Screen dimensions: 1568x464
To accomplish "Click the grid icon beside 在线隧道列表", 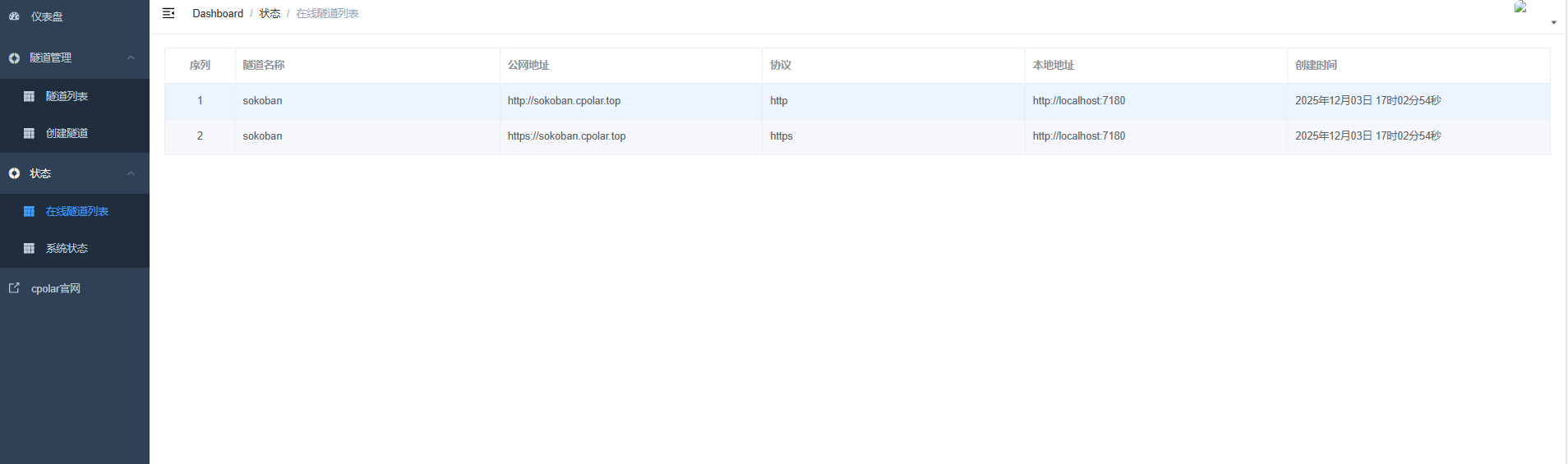I will coord(29,212).
